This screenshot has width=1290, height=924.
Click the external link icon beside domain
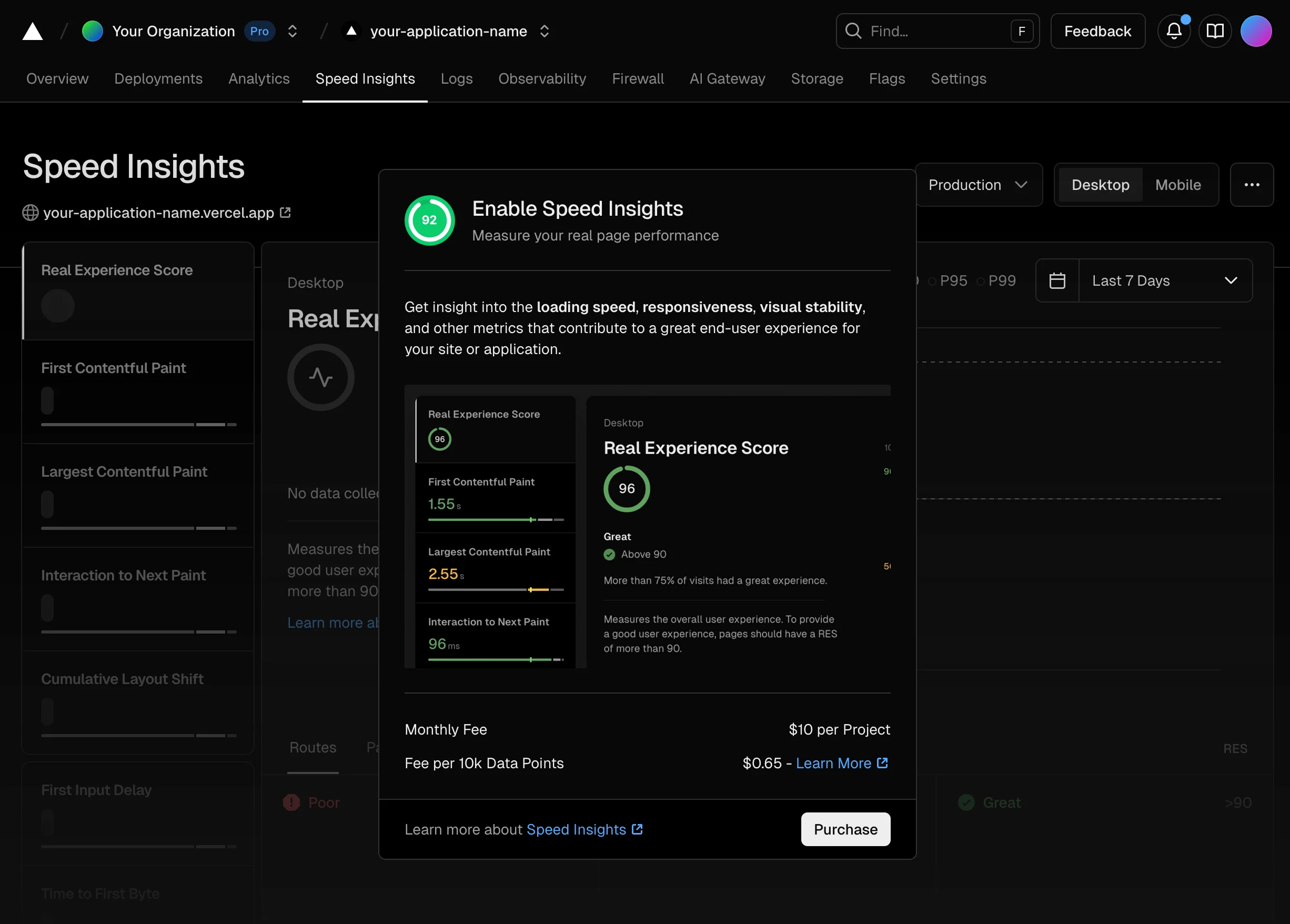click(x=286, y=212)
